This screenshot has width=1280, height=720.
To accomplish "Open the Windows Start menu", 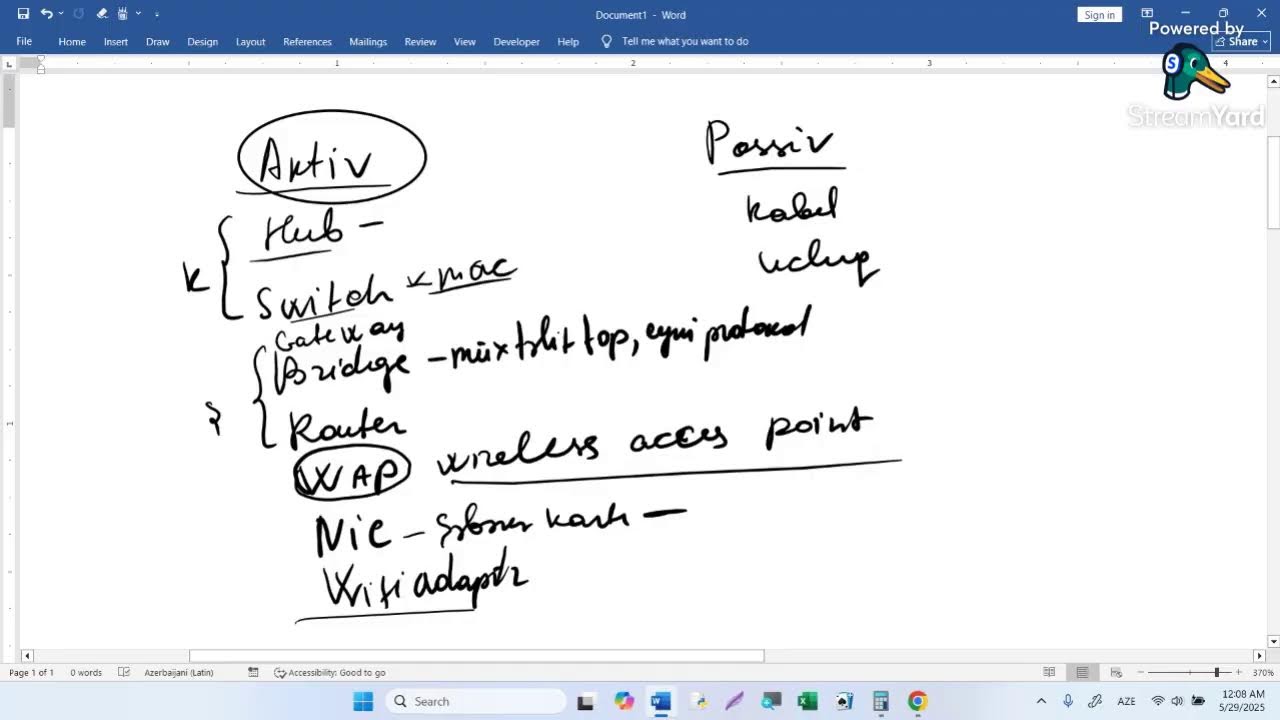I will click(x=362, y=701).
